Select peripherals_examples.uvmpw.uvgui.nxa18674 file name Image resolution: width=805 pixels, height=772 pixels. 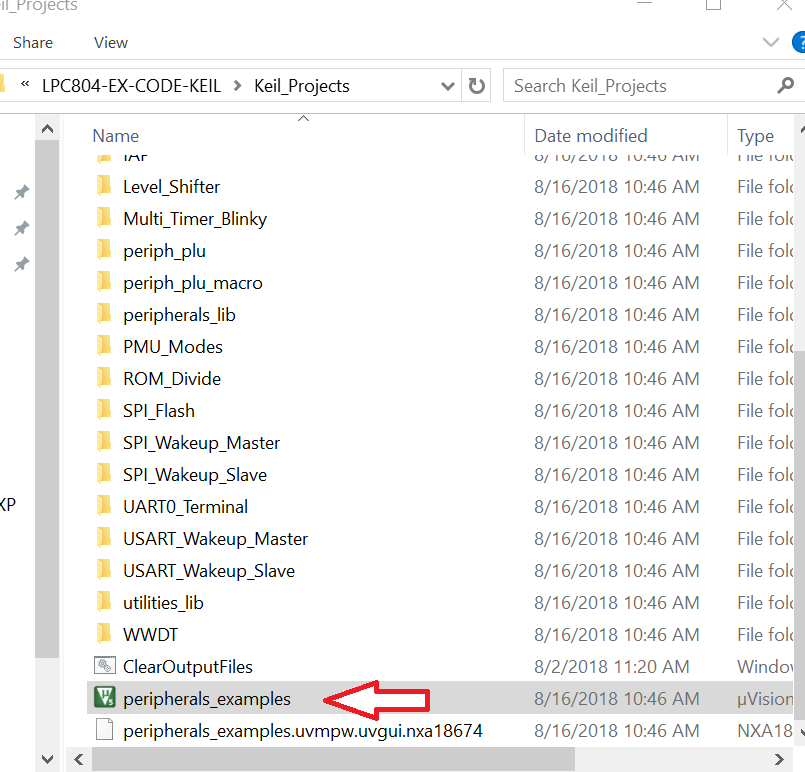[303, 731]
